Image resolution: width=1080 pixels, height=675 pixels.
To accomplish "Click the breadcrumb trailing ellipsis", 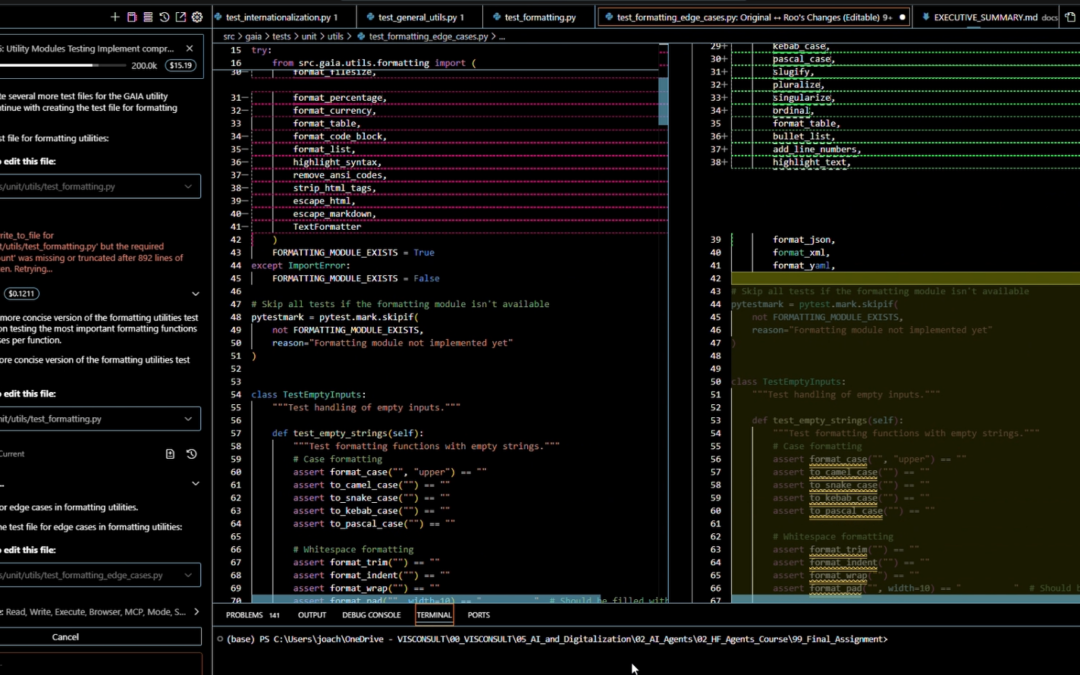I will pyautogui.click(x=502, y=37).
